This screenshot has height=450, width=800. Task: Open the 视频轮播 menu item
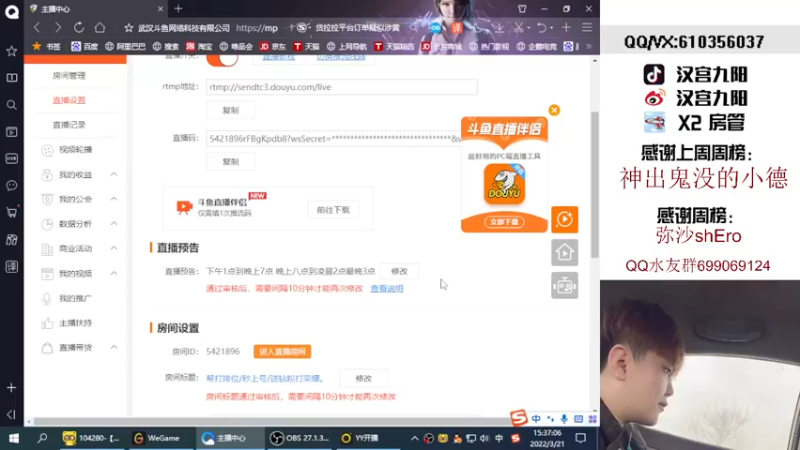(x=75, y=149)
